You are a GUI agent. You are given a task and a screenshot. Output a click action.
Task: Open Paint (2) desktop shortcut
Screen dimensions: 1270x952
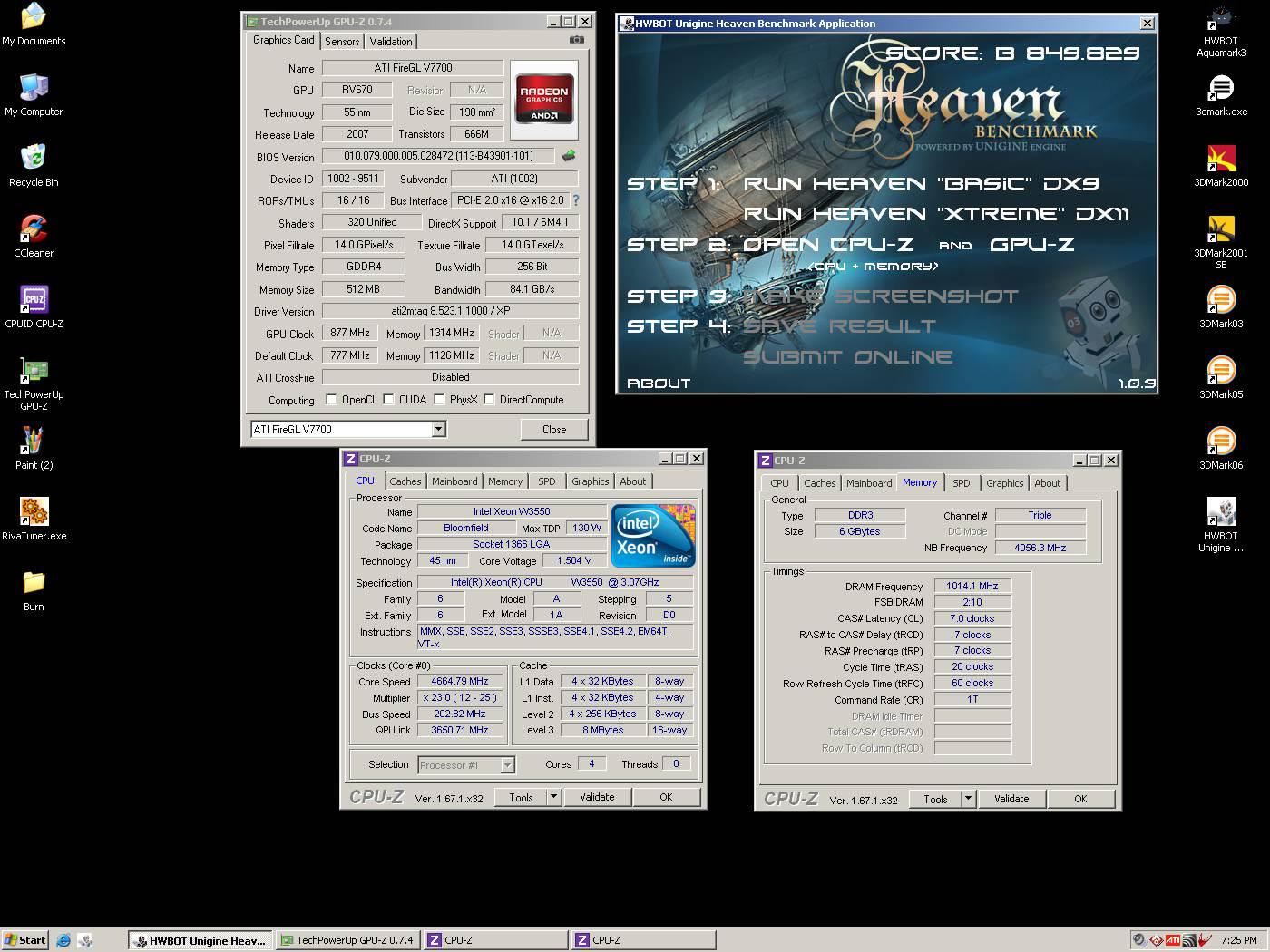[x=34, y=449]
